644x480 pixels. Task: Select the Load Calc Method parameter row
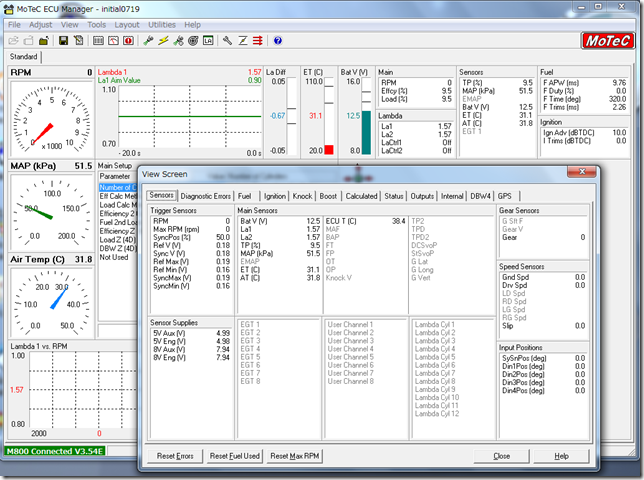118,205
